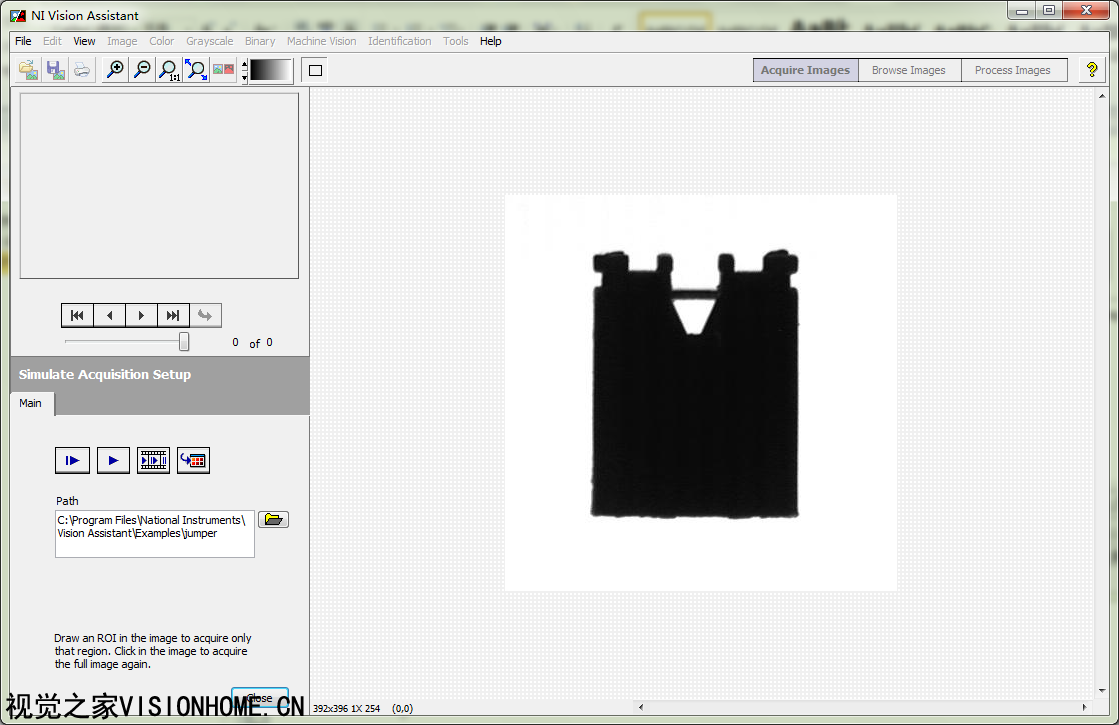Click the acquire single image button
The width and height of the screenshot is (1119, 725).
pyautogui.click(x=72, y=460)
